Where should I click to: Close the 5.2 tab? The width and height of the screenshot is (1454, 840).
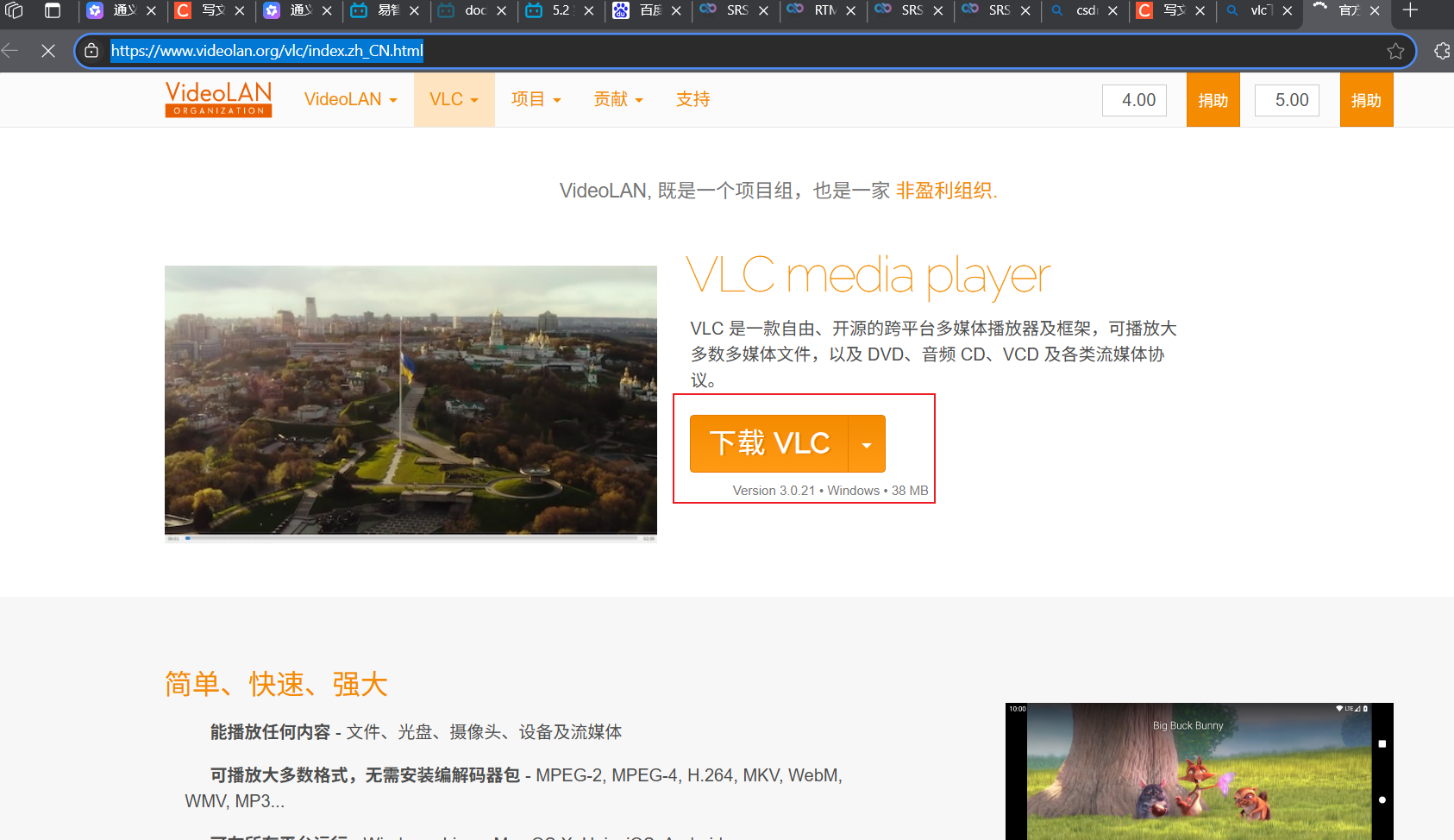(x=589, y=10)
